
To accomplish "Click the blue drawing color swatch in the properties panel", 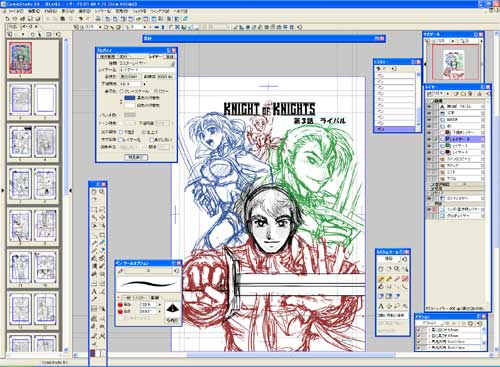I will [129, 98].
